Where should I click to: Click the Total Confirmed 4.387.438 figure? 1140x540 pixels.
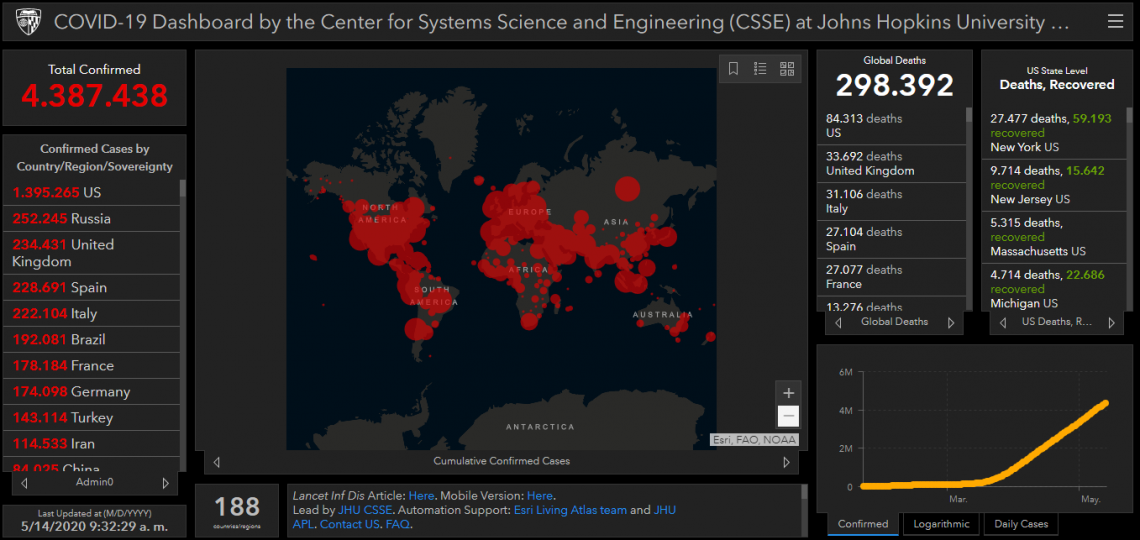tap(95, 95)
